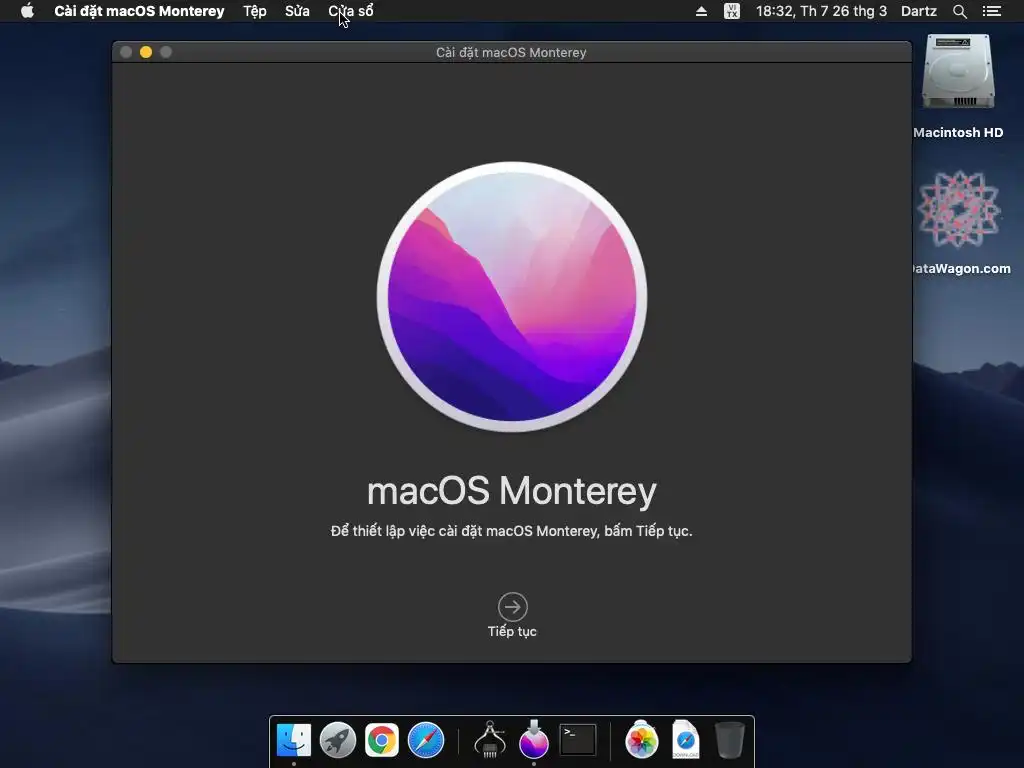Click the eject icon in menu bar
The width and height of the screenshot is (1024, 768).
coord(701,11)
